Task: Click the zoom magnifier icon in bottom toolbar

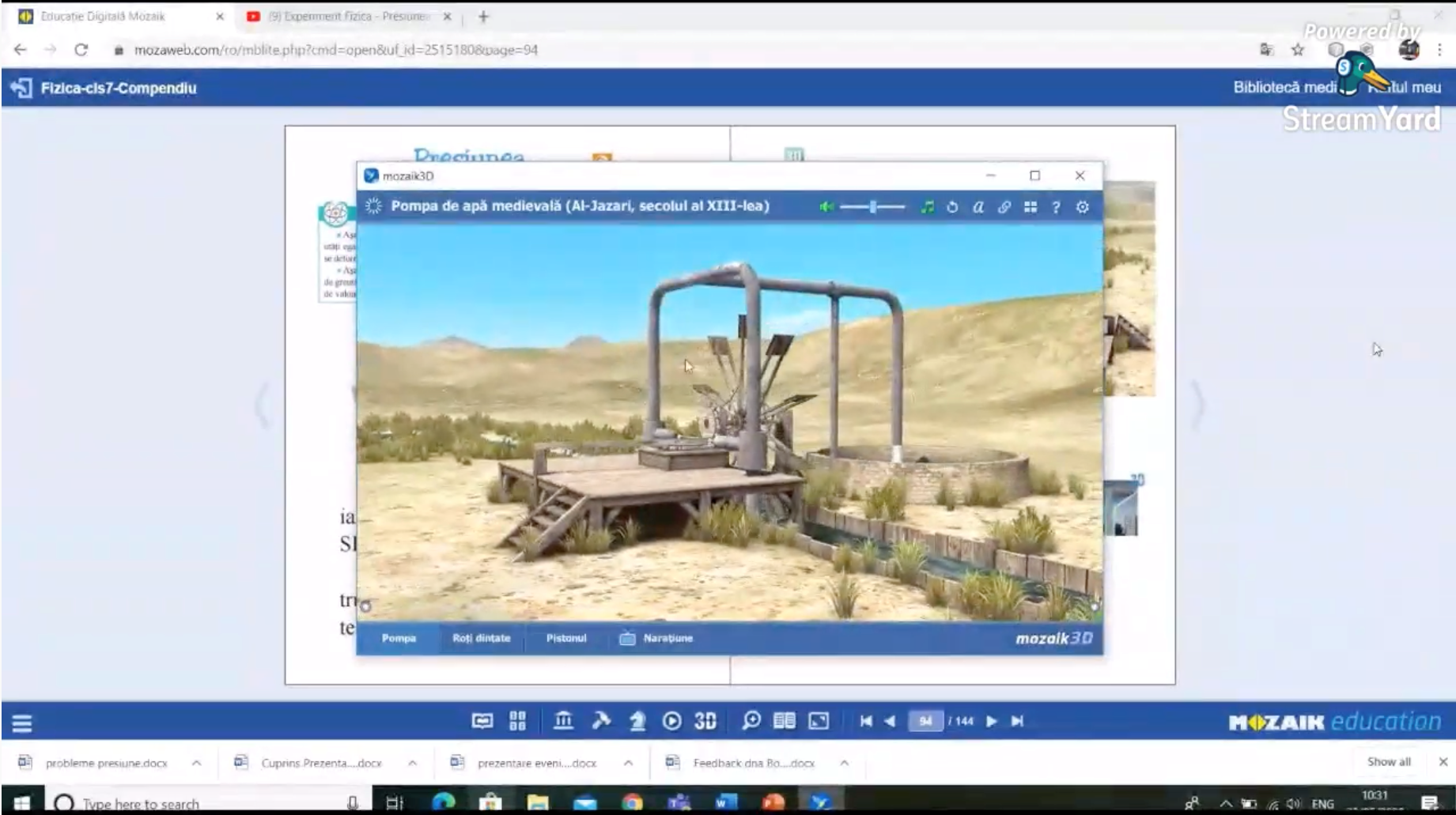Action: tap(751, 721)
